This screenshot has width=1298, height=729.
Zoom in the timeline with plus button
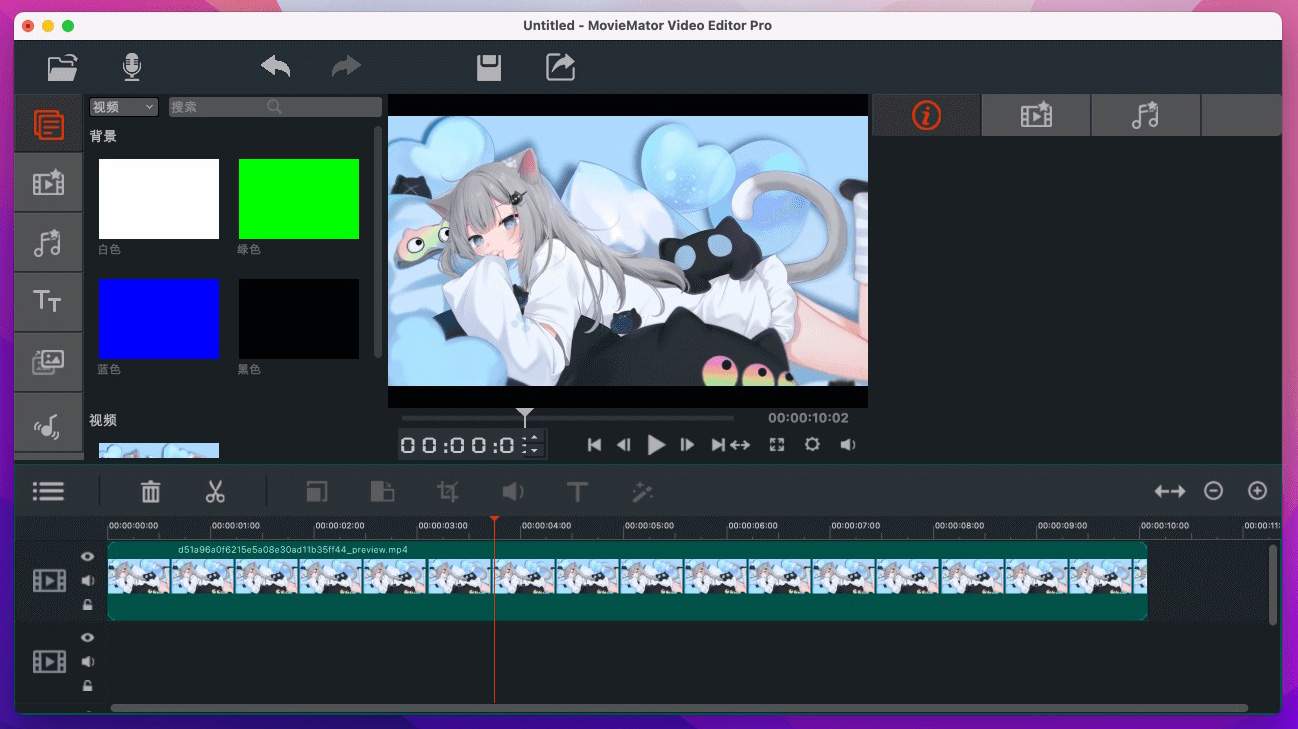(x=1257, y=491)
